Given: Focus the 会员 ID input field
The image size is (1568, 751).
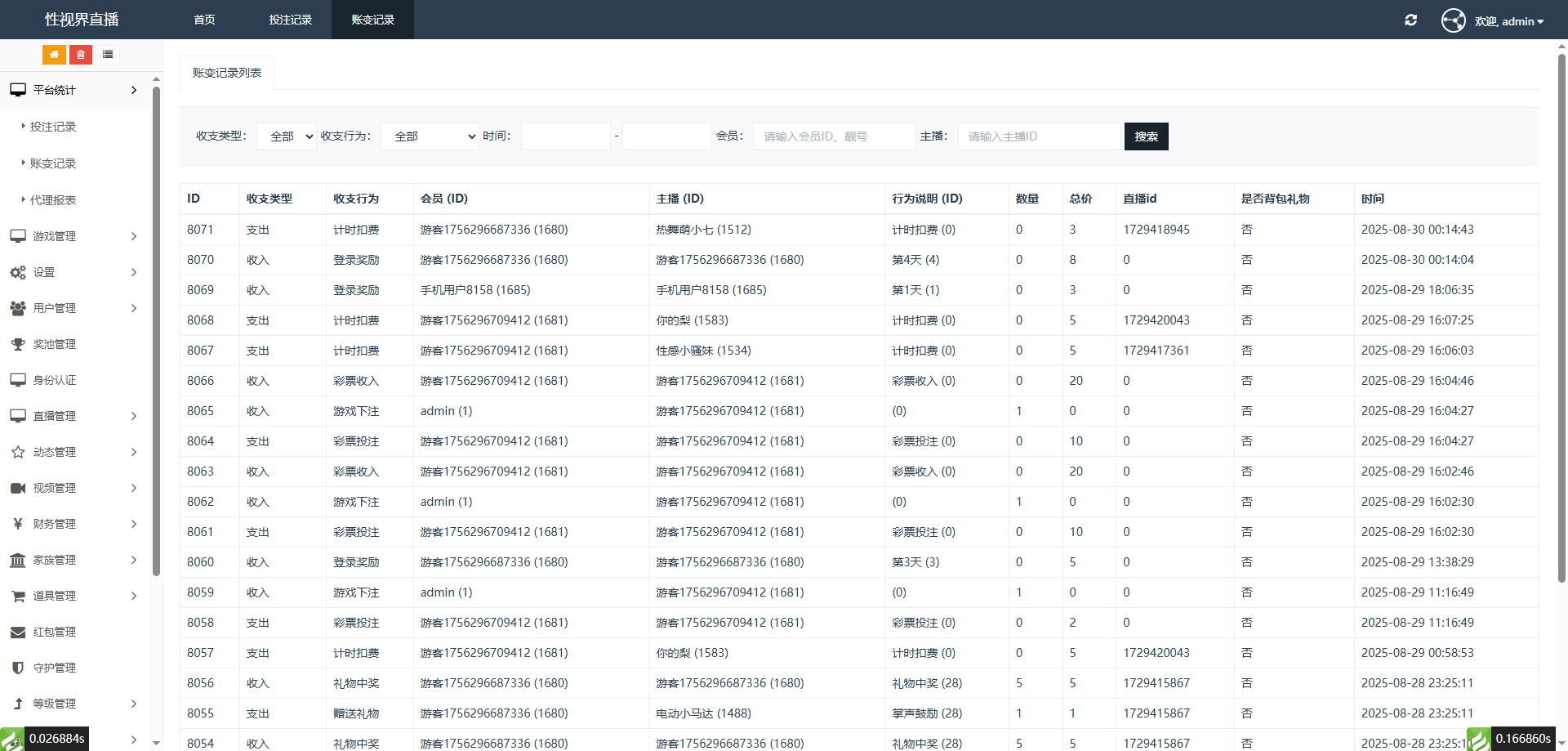Looking at the screenshot, I should point(834,136).
